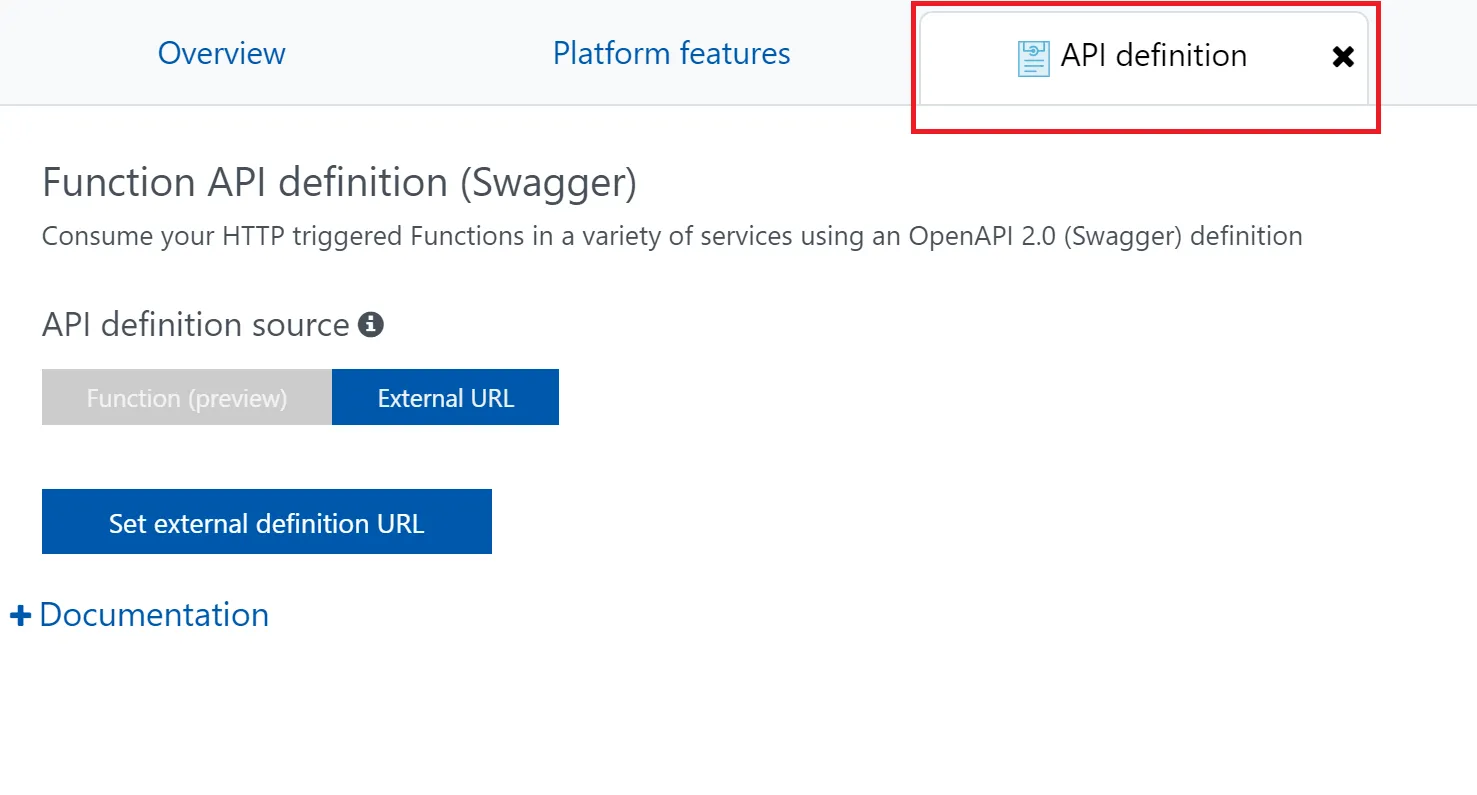
Task: Click the "API definition source" label text
Action: 195,325
